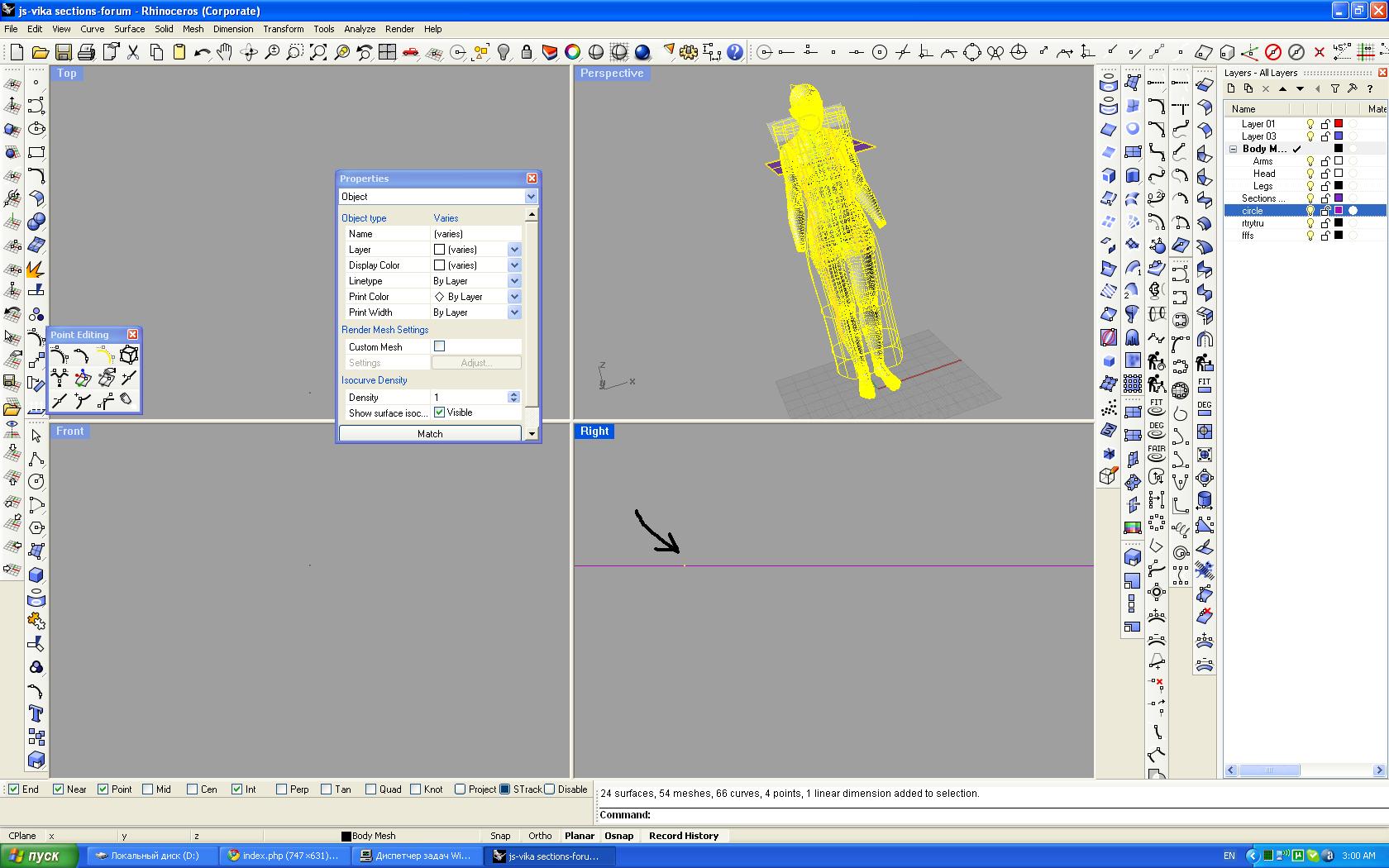Click the Undo arrow icon
The height and width of the screenshot is (868, 1389).
[x=202, y=52]
